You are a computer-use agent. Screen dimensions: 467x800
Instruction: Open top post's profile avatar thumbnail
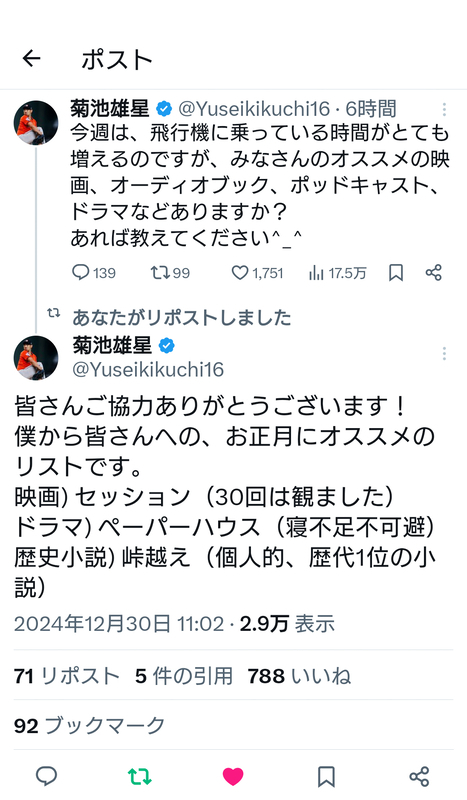36,123
